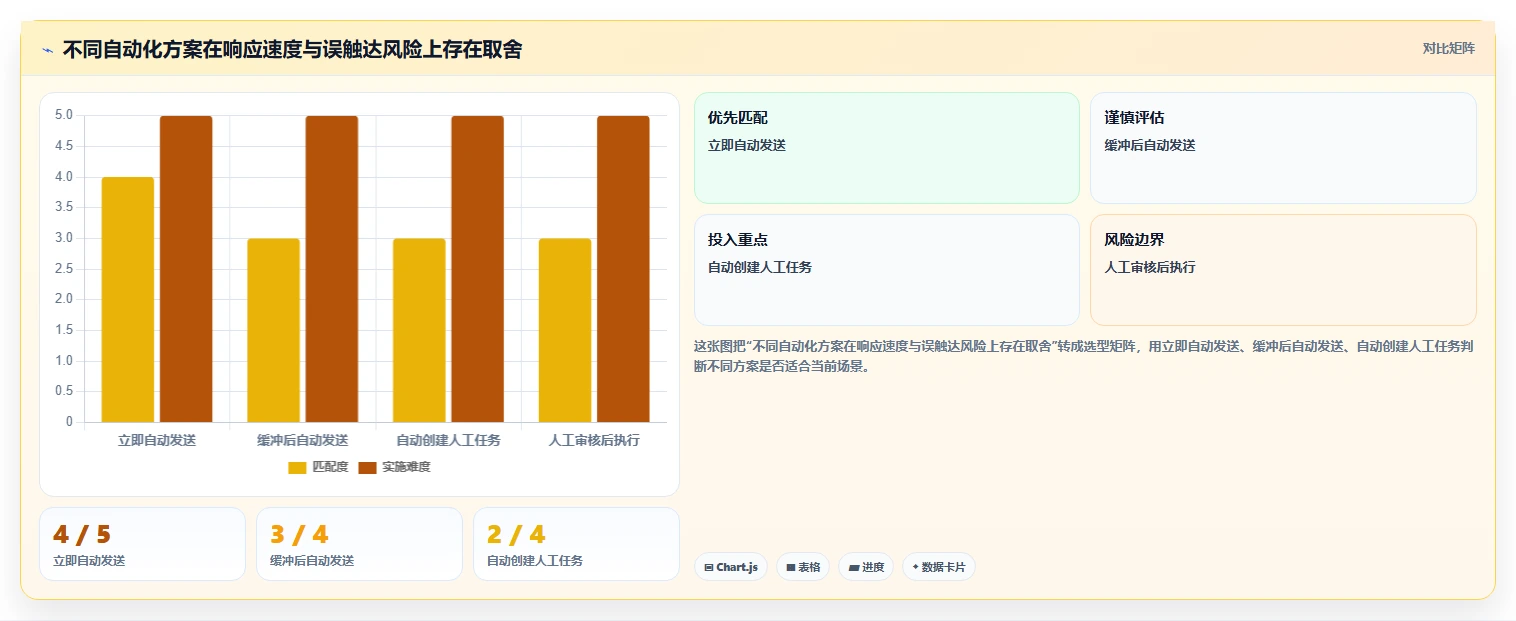Screen dimensions: 1516x621
Task: Click the 匹配度 bar for 人工审核后执行
Action: [565, 330]
